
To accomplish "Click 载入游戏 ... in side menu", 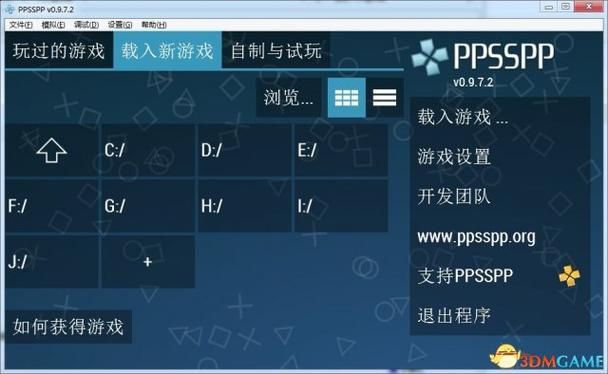I will pyautogui.click(x=500, y=117).
